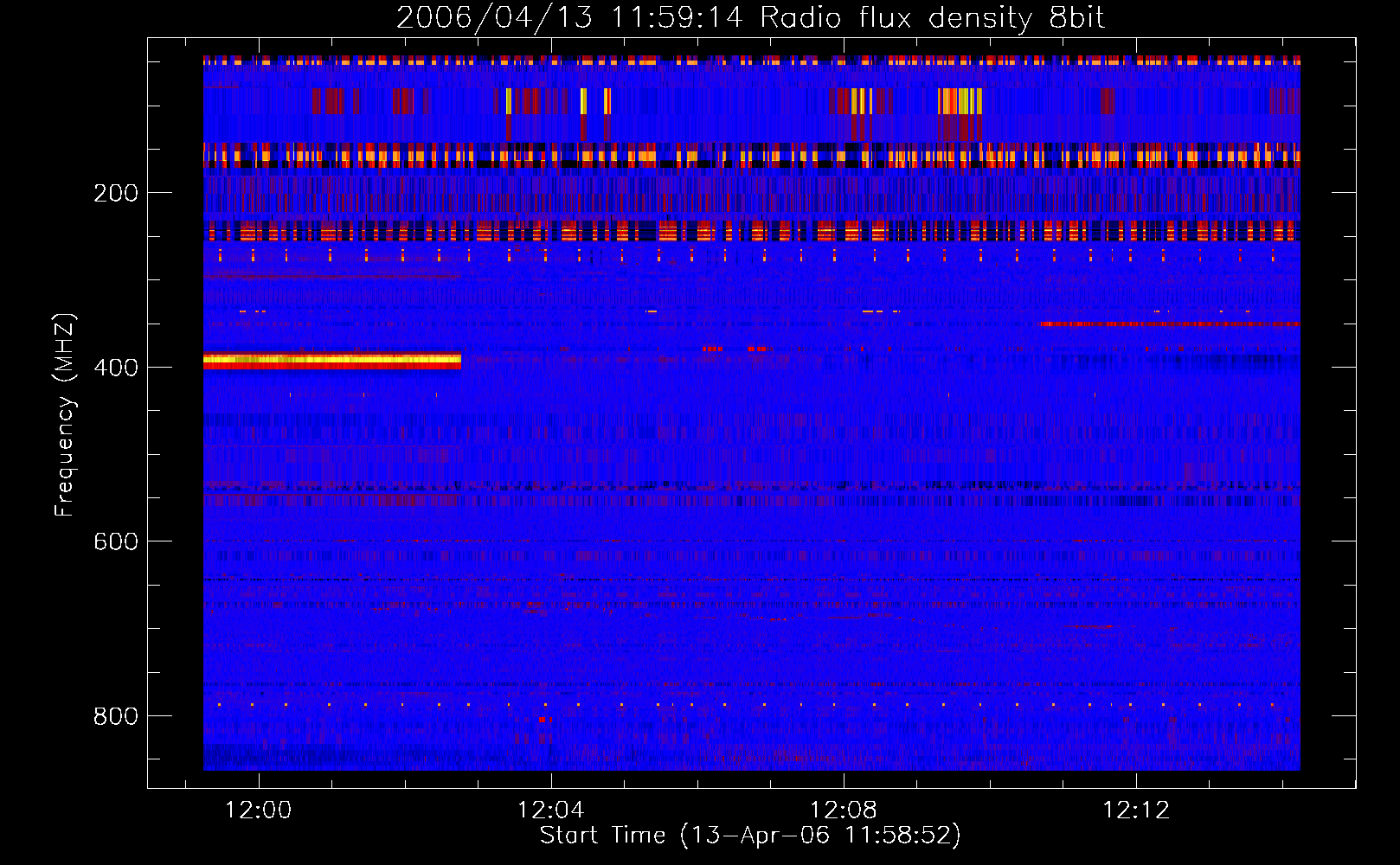Screen dimensions: 1400x865
Task: Click the 200 frequency tick label
Action: (116, 193)
